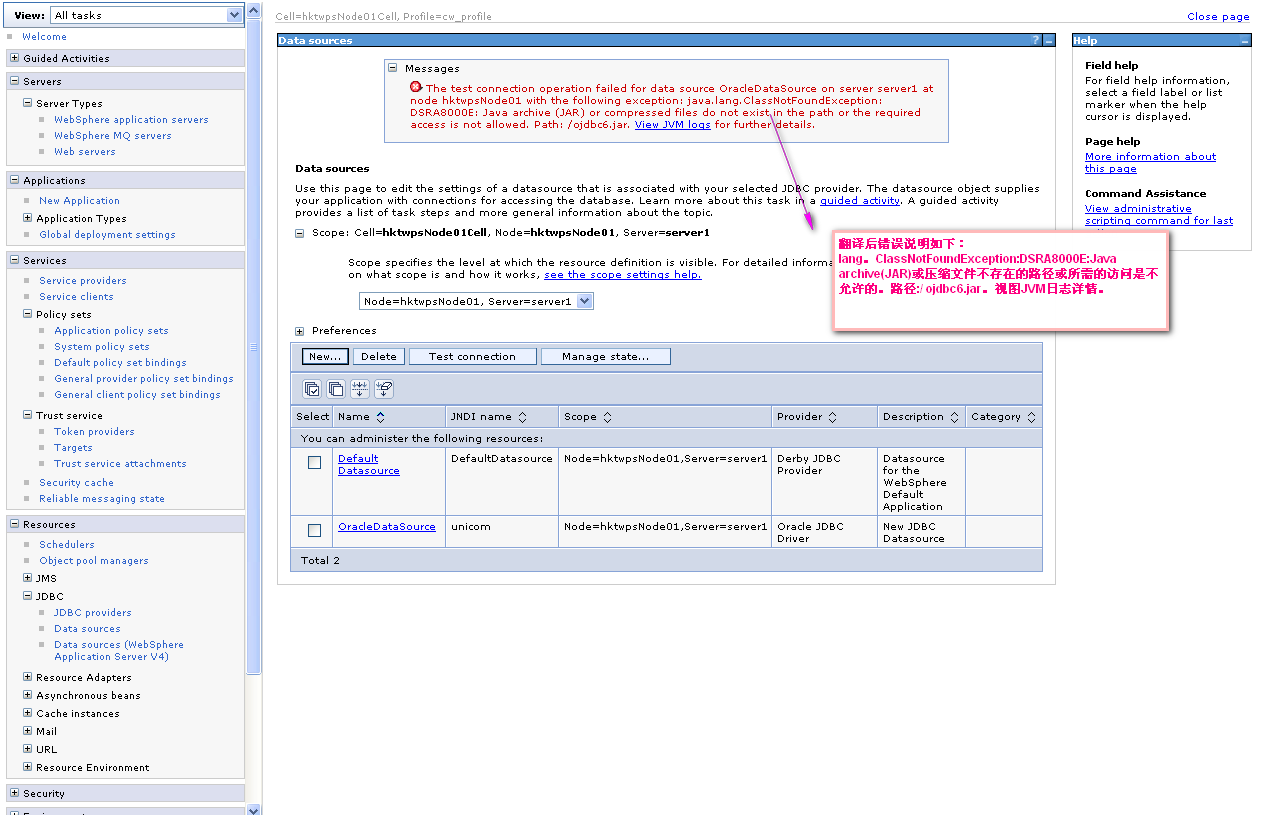This screenshot has width=1275, height=815.
Task: Open Data sources navigation item
Action: (87, 629)
